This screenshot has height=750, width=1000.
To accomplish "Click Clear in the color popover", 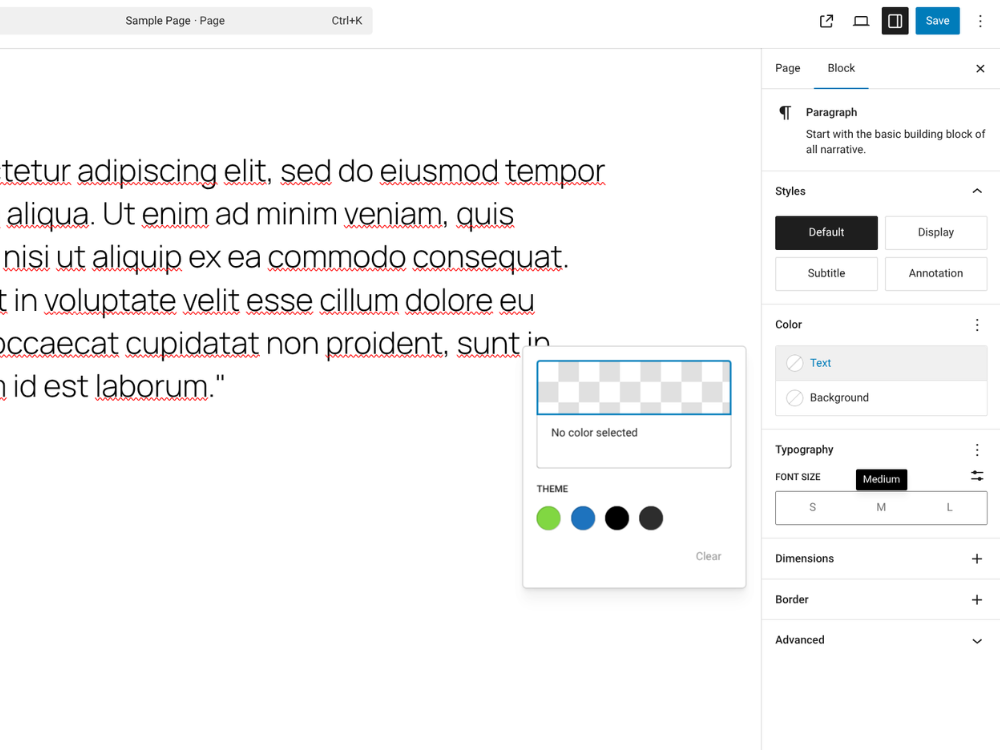I will pyautogui.click(x=708, y=556).
